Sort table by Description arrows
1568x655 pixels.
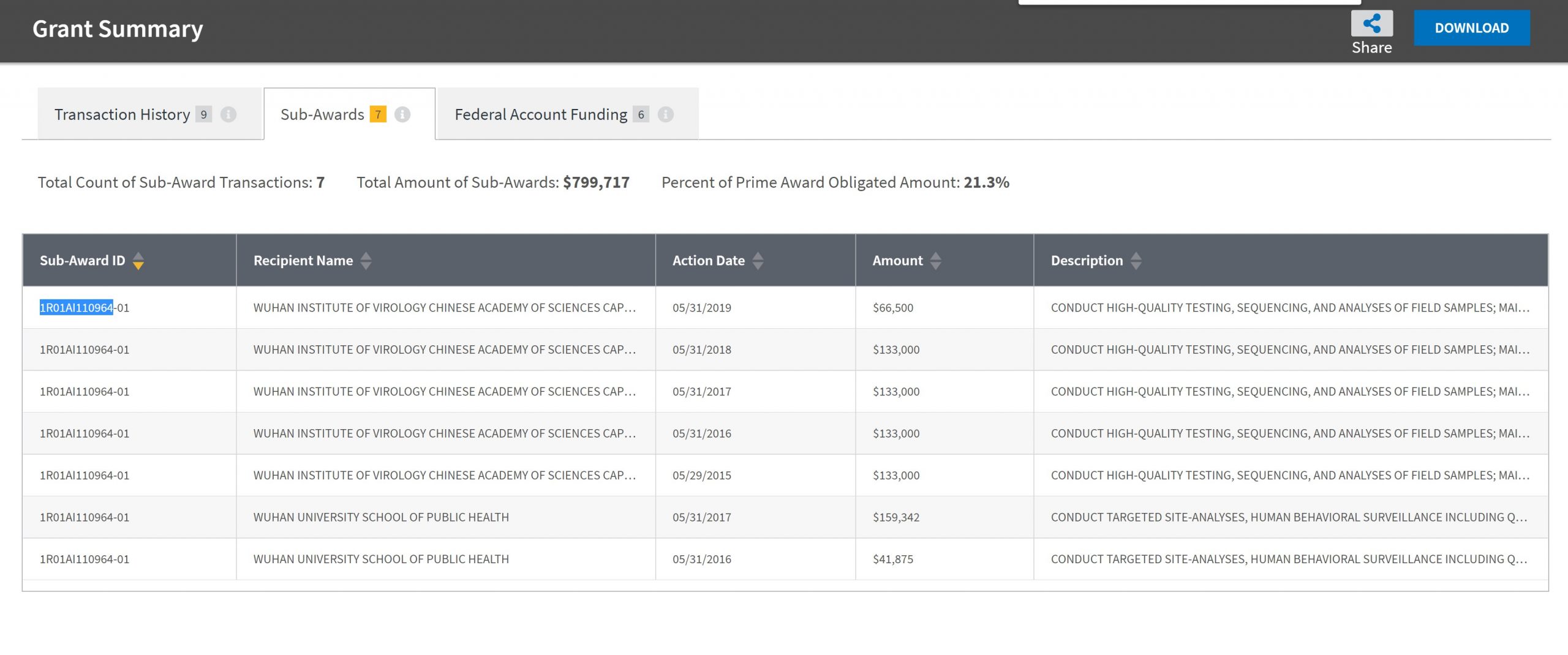[x=1136, y=261]
